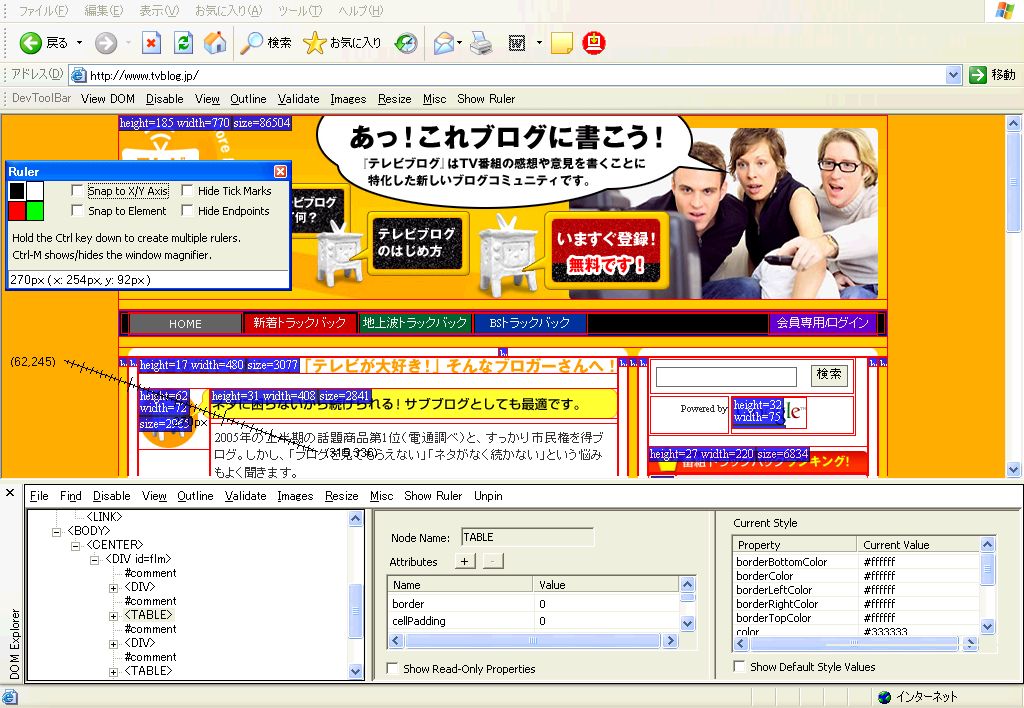
Task: Click the Print icon
Action: pyautogui.click(x=481, y=43)
